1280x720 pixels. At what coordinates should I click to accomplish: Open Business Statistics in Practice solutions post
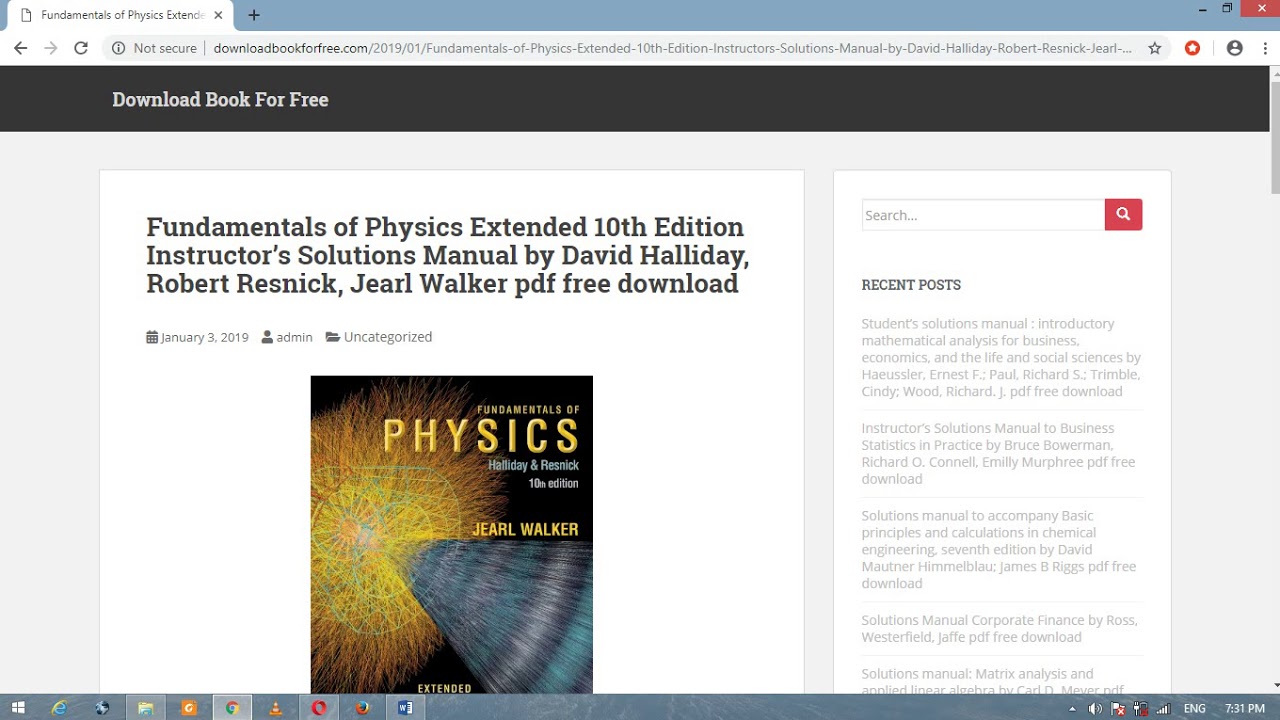(x=999, y=453)
